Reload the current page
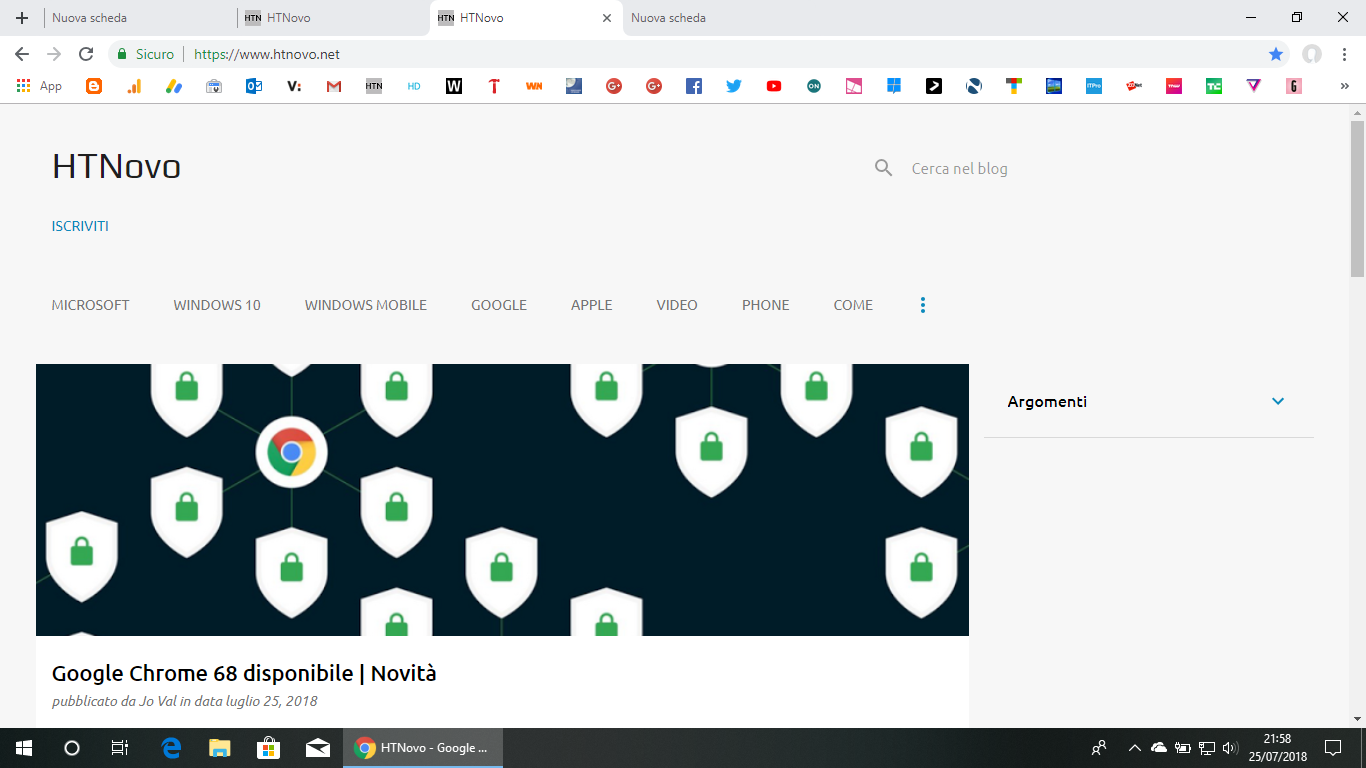Screen dimensions: 1366x768 pos(86,54)
